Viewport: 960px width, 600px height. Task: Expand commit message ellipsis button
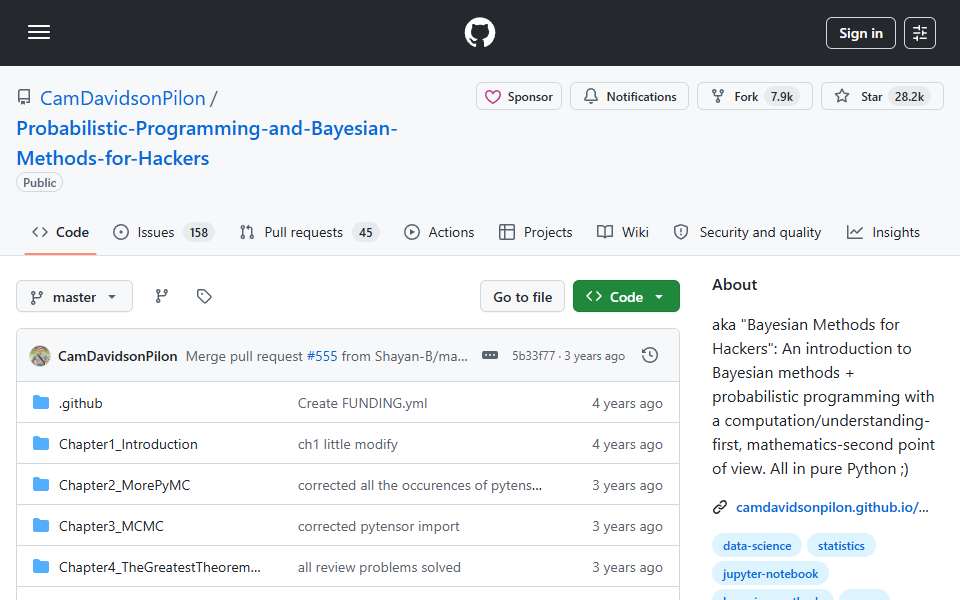pyautogui.click(x=490, y=356)
